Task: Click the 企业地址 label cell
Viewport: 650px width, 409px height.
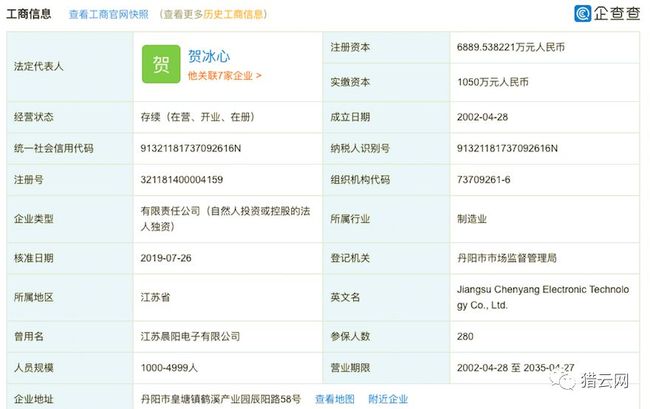Action: [70, 397]
